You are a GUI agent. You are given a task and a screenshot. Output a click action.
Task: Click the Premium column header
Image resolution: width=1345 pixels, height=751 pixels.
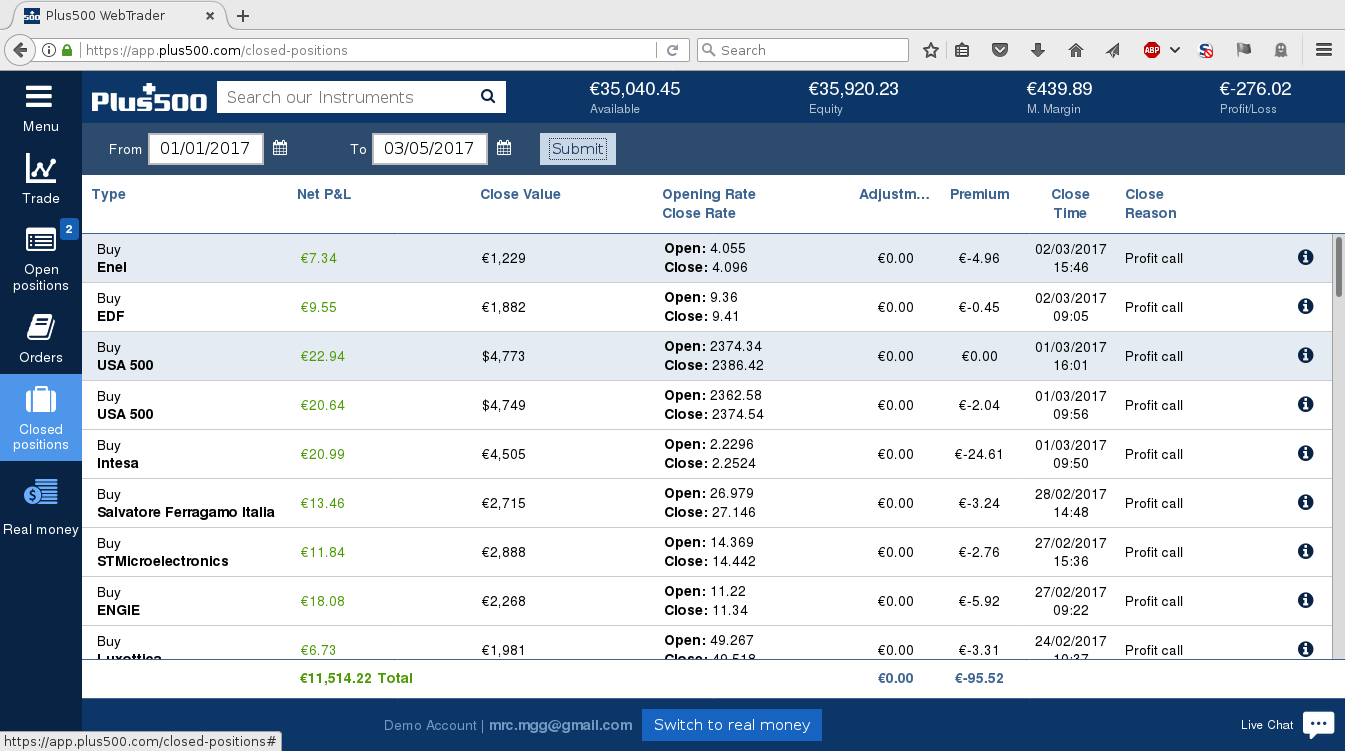click(980, 194)
